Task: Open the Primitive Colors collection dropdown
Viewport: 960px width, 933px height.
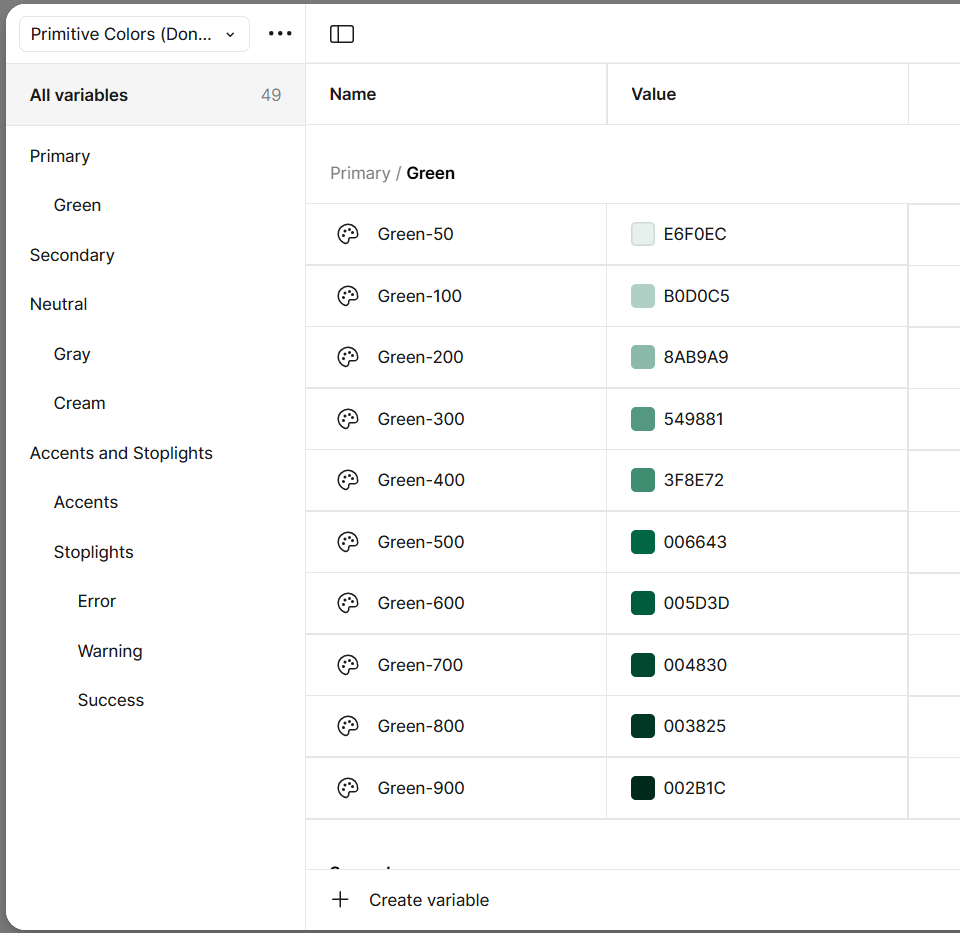Action: click(134, 34)
